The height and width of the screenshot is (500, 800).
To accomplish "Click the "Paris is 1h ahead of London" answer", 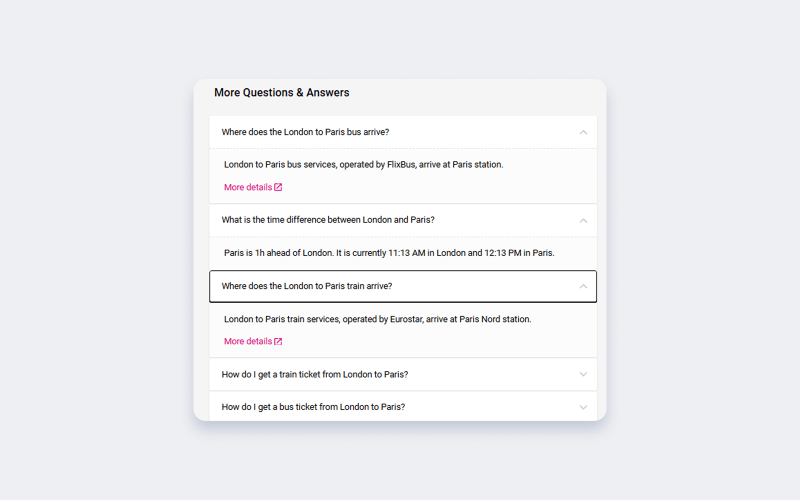I will pos(278,253).
